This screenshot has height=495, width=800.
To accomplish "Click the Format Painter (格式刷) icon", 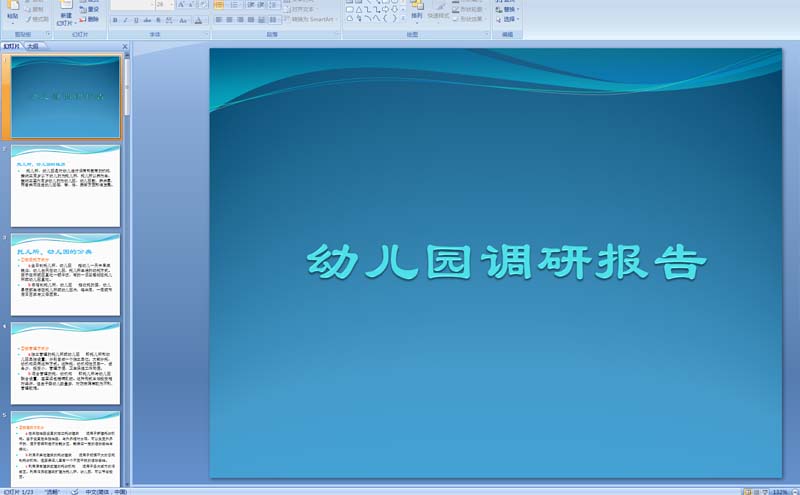I will coord(38,19).
